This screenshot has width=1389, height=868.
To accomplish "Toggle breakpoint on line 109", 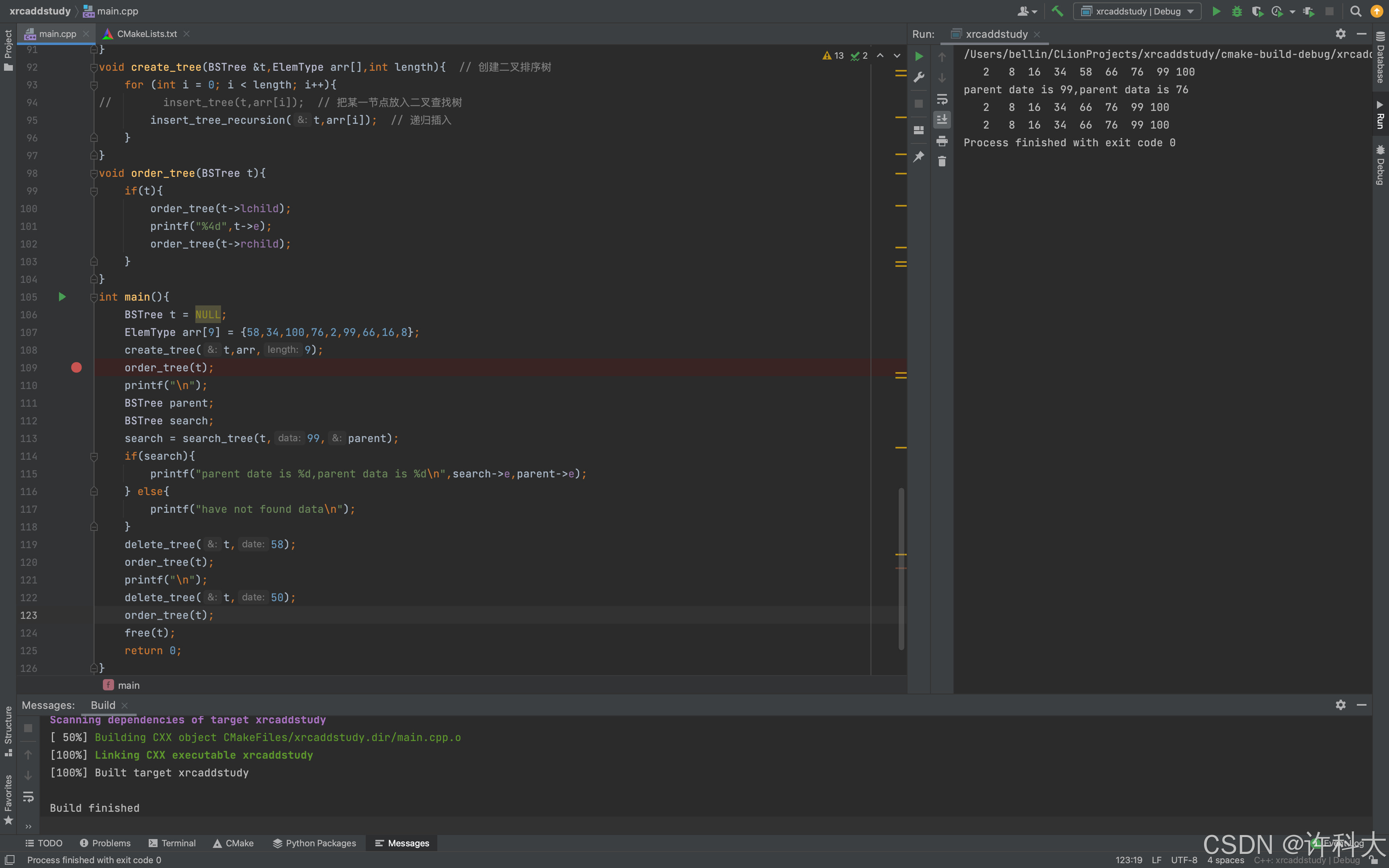I will pos(76,367).
